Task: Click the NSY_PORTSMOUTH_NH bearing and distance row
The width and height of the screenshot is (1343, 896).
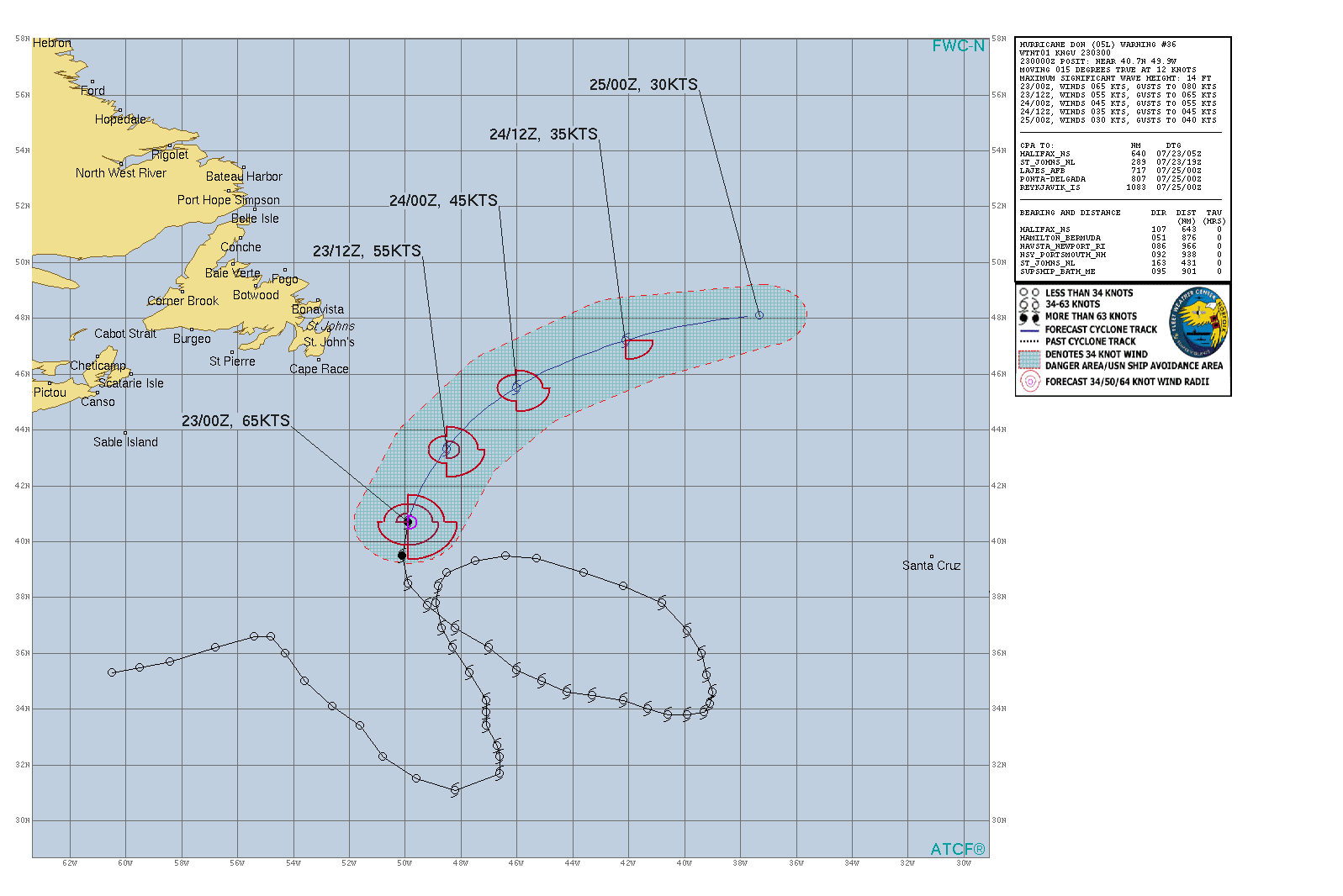Action: point(1120,255)
